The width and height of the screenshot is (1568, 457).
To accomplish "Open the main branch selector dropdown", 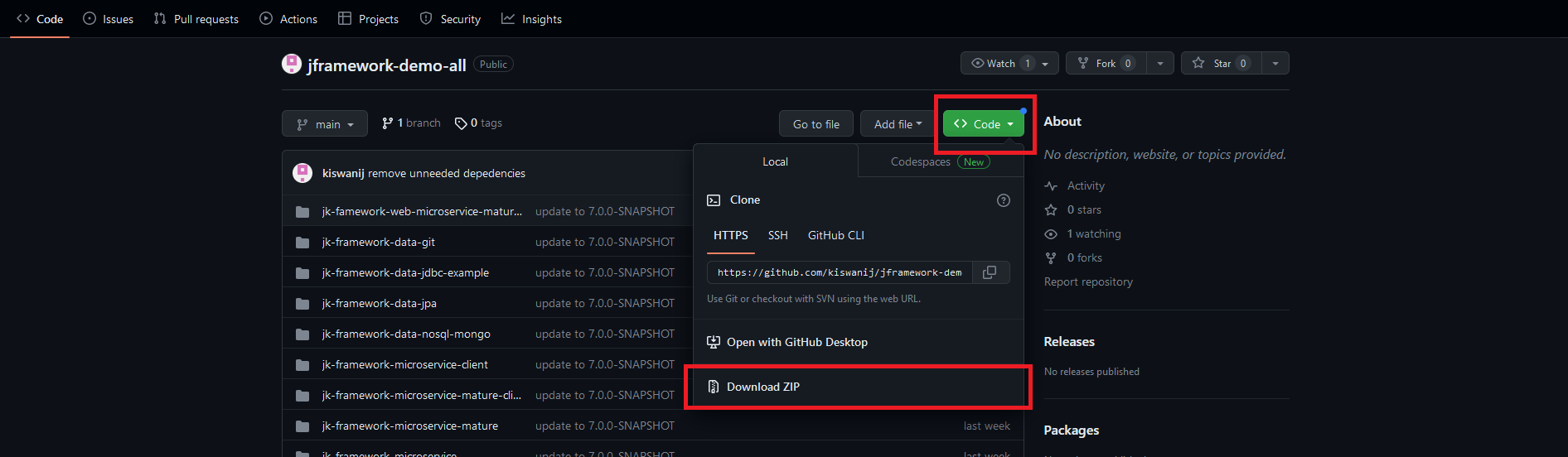I will pyautogui.click(x=325, y=124).
